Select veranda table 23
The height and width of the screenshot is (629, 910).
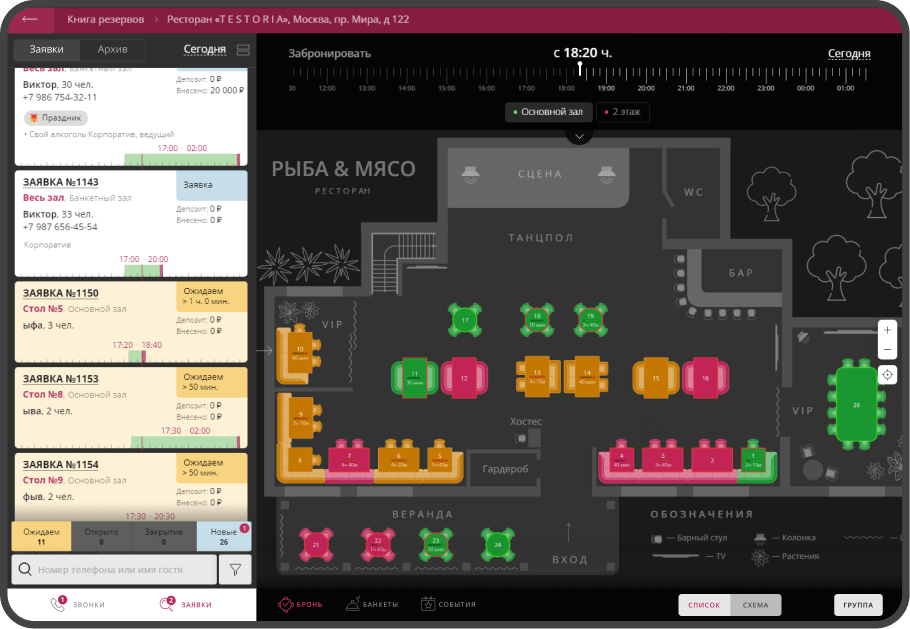(436, 545)
